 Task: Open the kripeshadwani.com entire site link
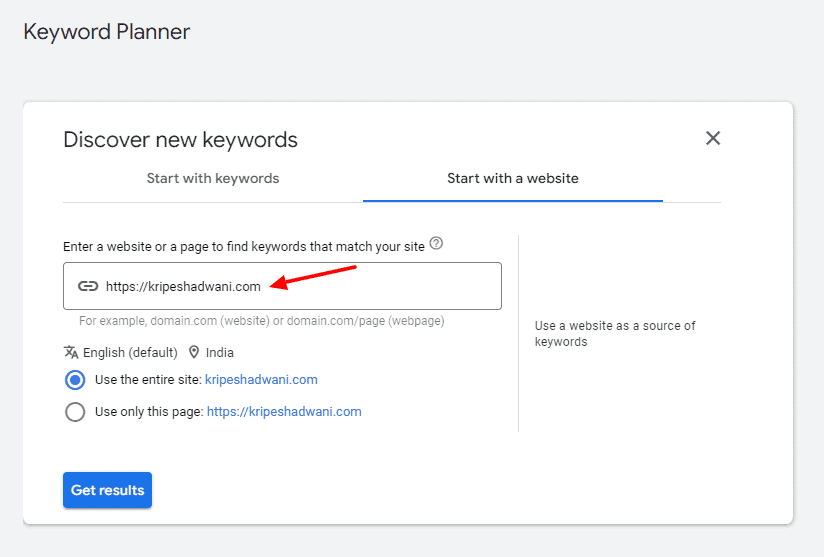(261, 380)
